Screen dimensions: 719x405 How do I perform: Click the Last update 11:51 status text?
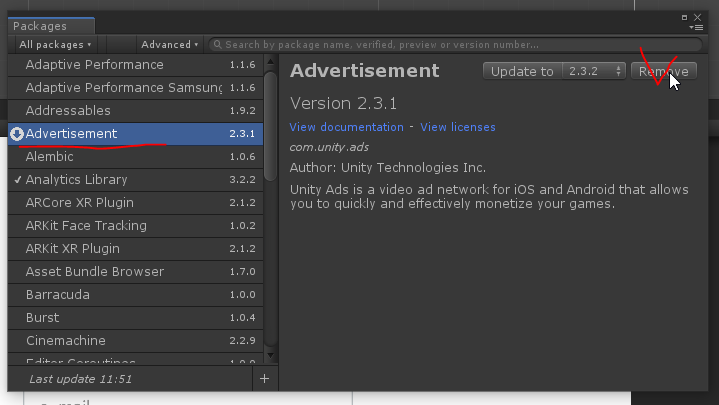pos(80,379)
